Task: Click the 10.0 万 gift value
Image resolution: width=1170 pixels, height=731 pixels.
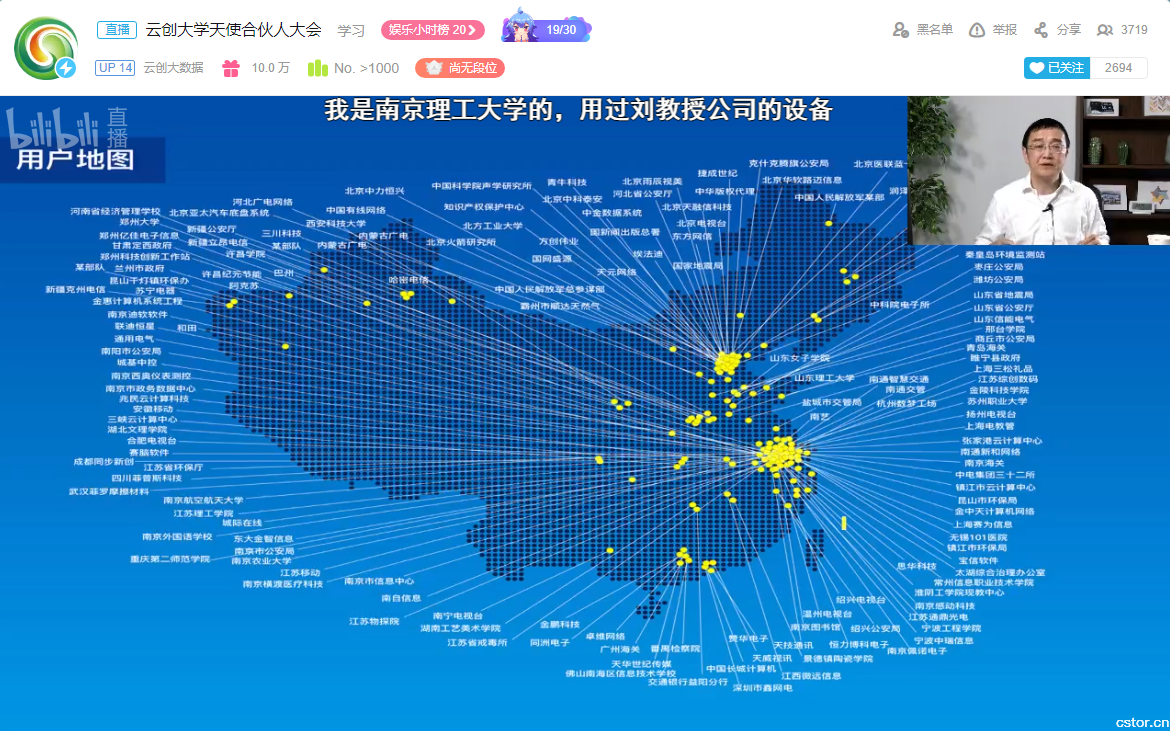Action: pyautogui.click(x=270, y=68)
